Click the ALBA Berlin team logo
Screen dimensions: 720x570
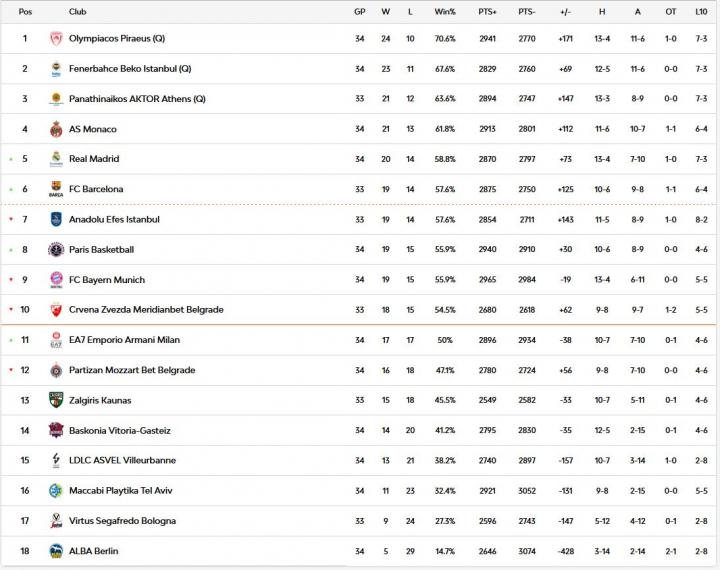[x=56, y=551]
